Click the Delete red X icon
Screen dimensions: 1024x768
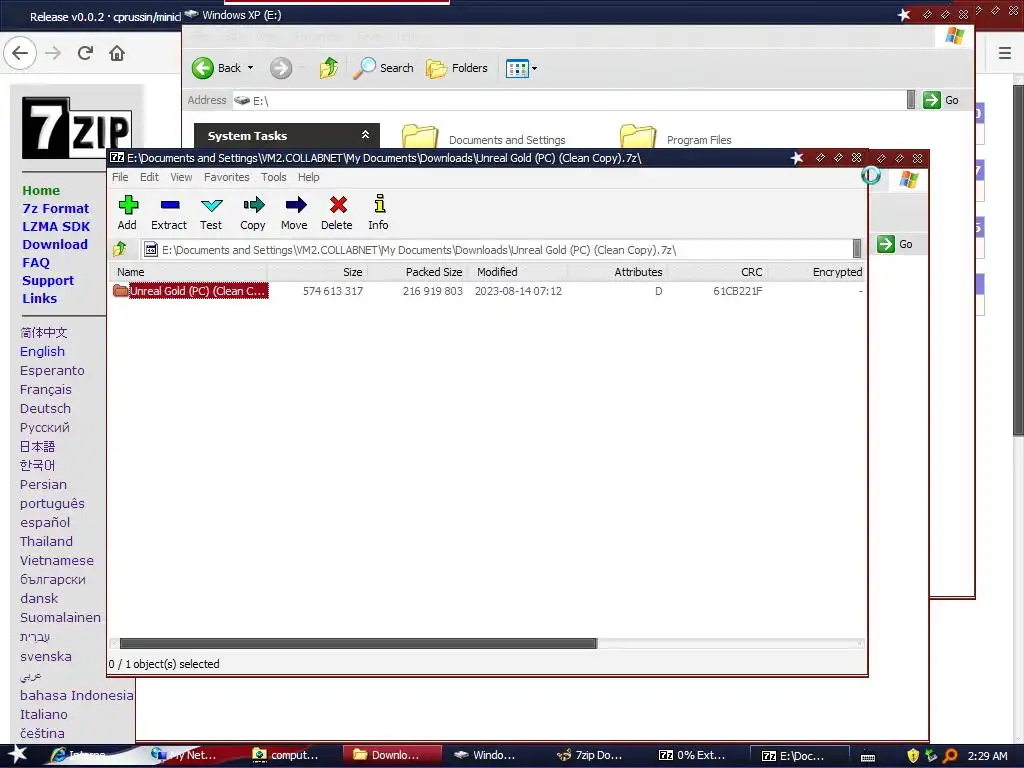click(338, 205)
